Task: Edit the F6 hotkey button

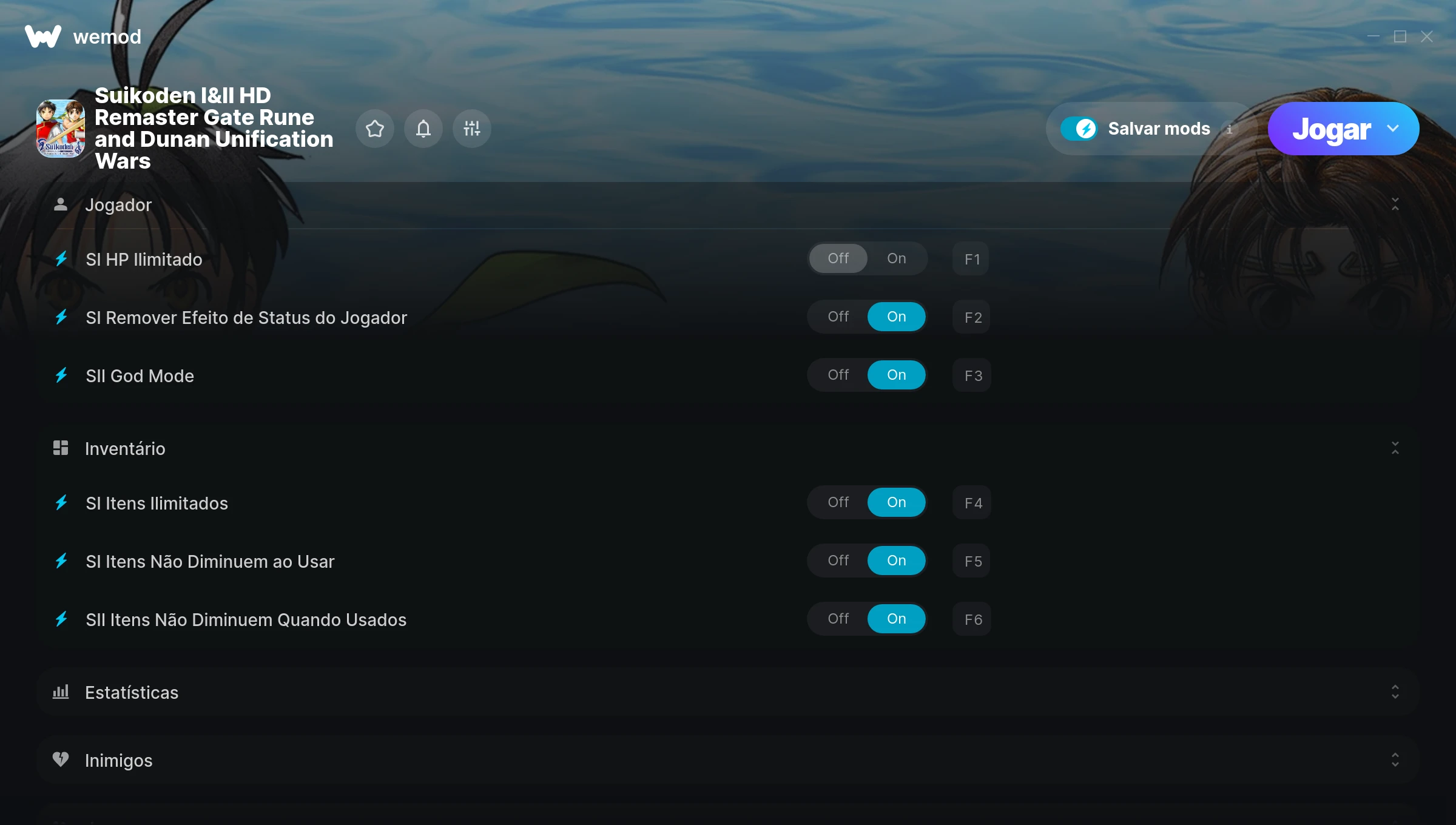Action: tap(971, 619)
